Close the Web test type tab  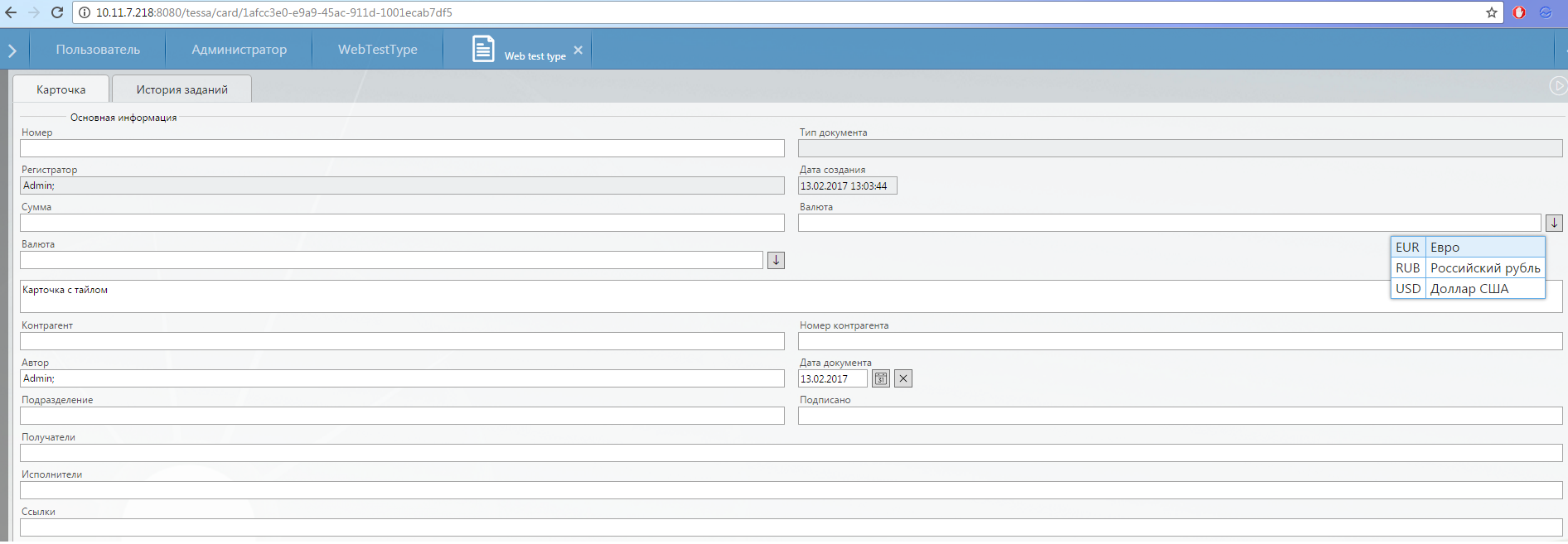click(x=578, y=51)
